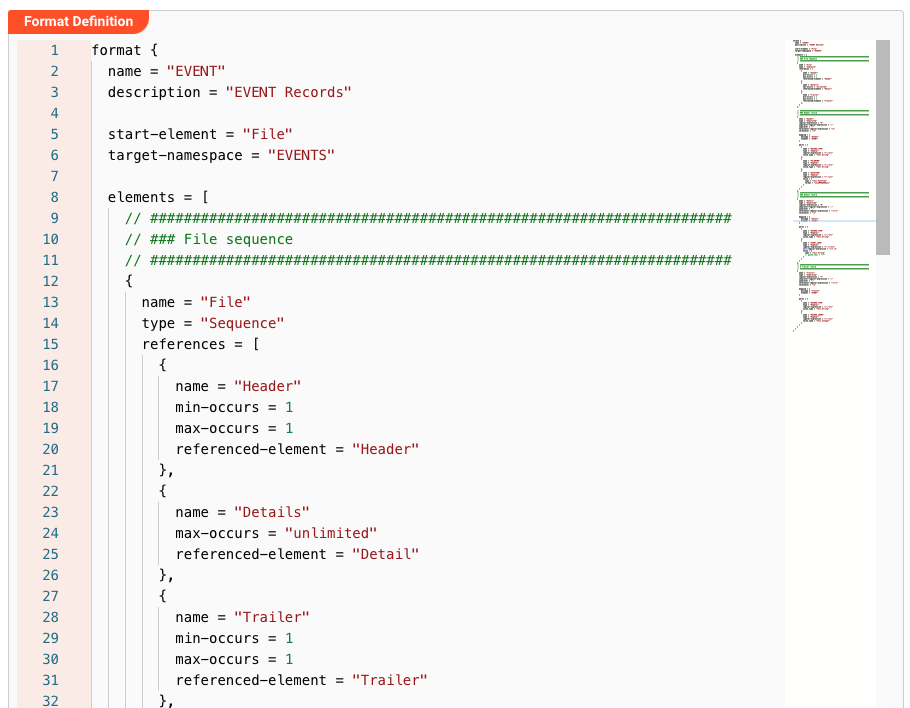Switch to the Format Definition tab

click(78, 21)
